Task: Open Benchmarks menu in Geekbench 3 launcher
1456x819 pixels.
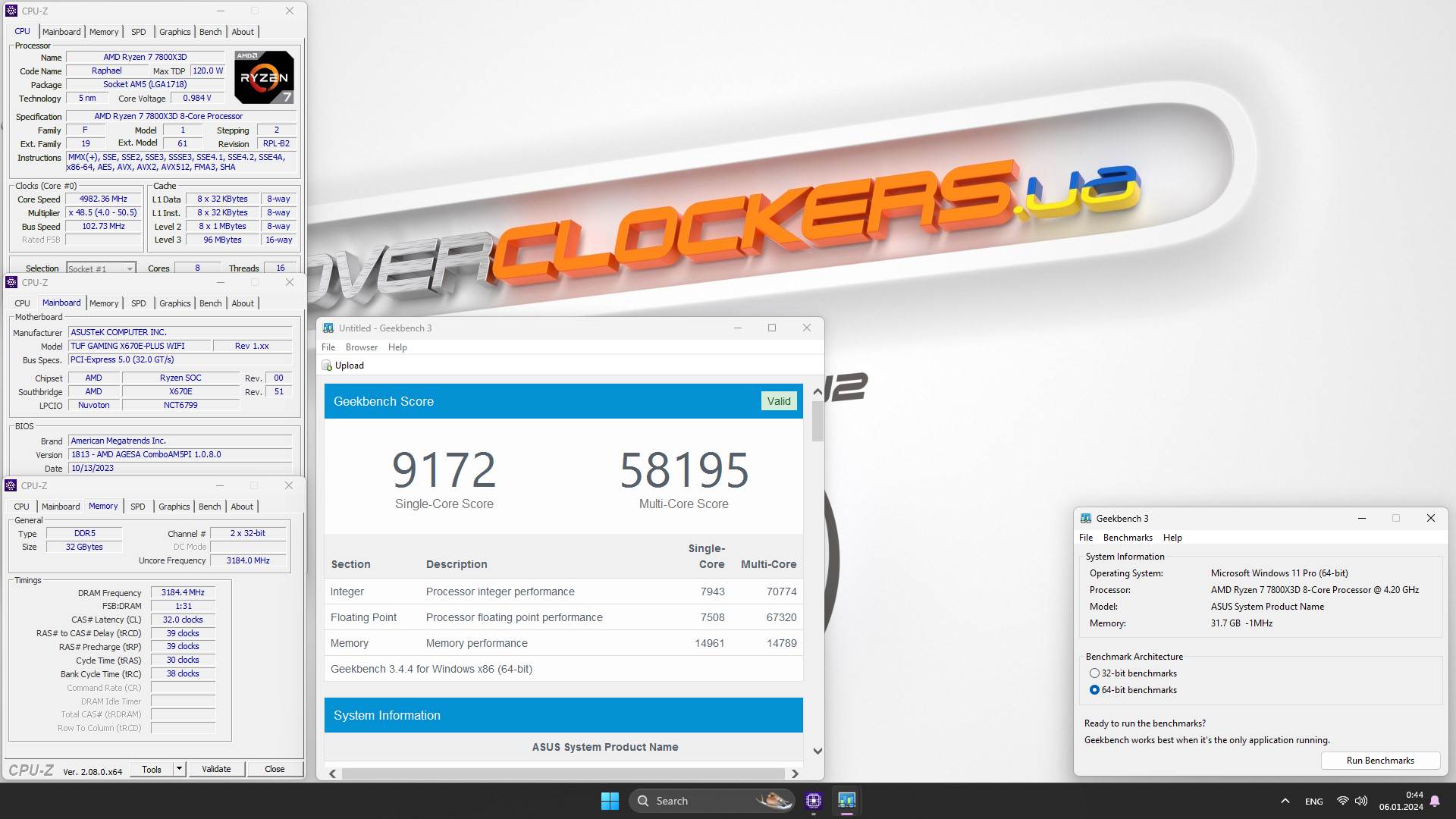Action: [x=1128, y=538]
